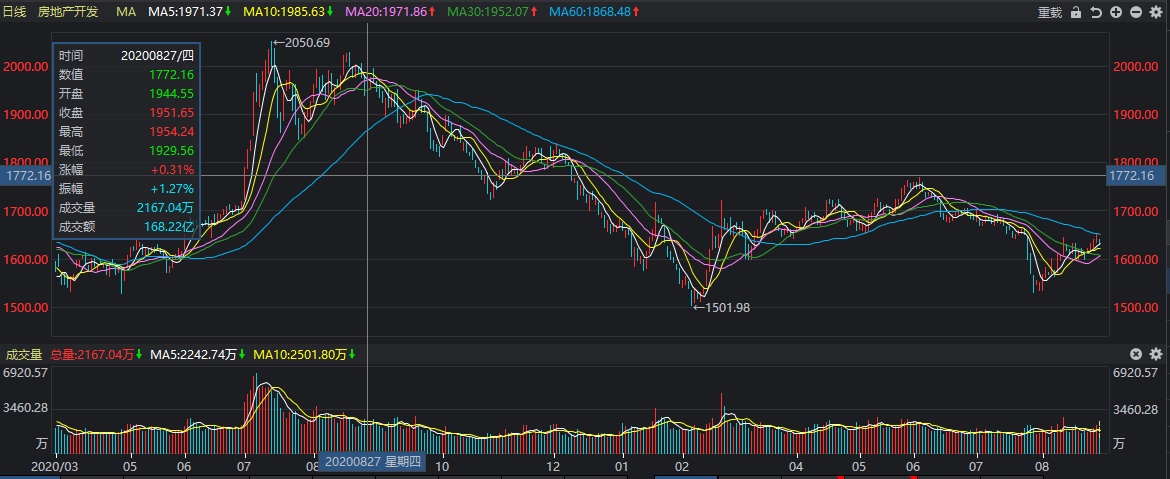This screenshot has width=1170, height=479.
Task: Click the 20200827 星期四 date marker
Action: pyautogui.click(x=372, y=461)
